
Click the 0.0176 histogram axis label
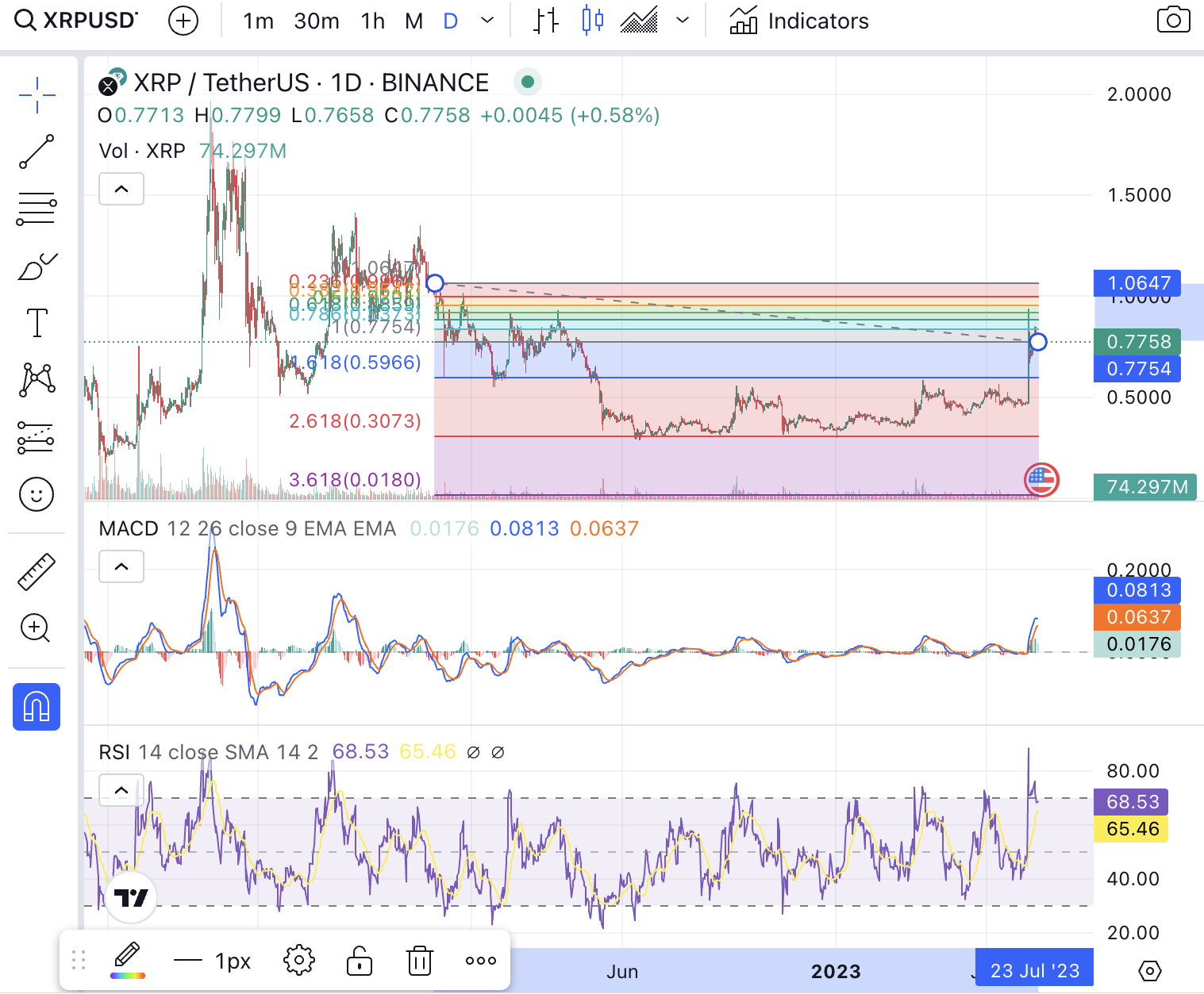[x=1138, y=644]
